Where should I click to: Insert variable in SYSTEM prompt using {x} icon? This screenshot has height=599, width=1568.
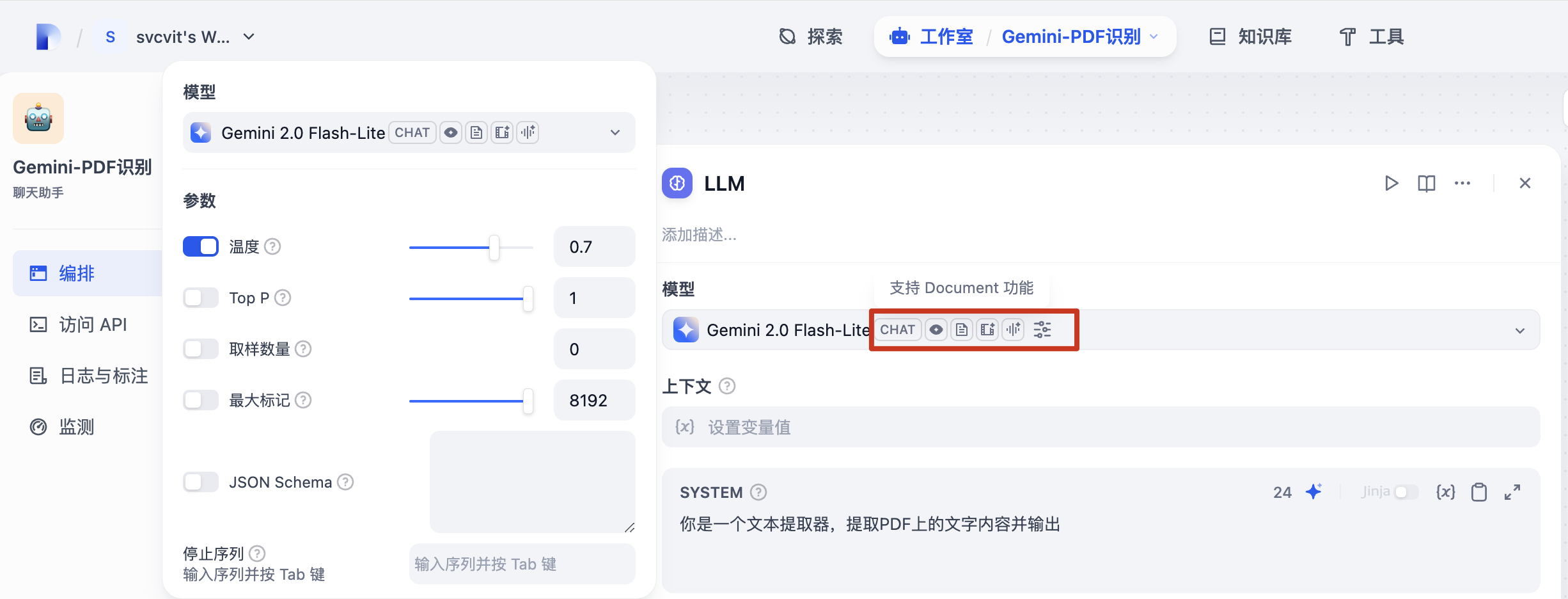tap(1445, 492)
